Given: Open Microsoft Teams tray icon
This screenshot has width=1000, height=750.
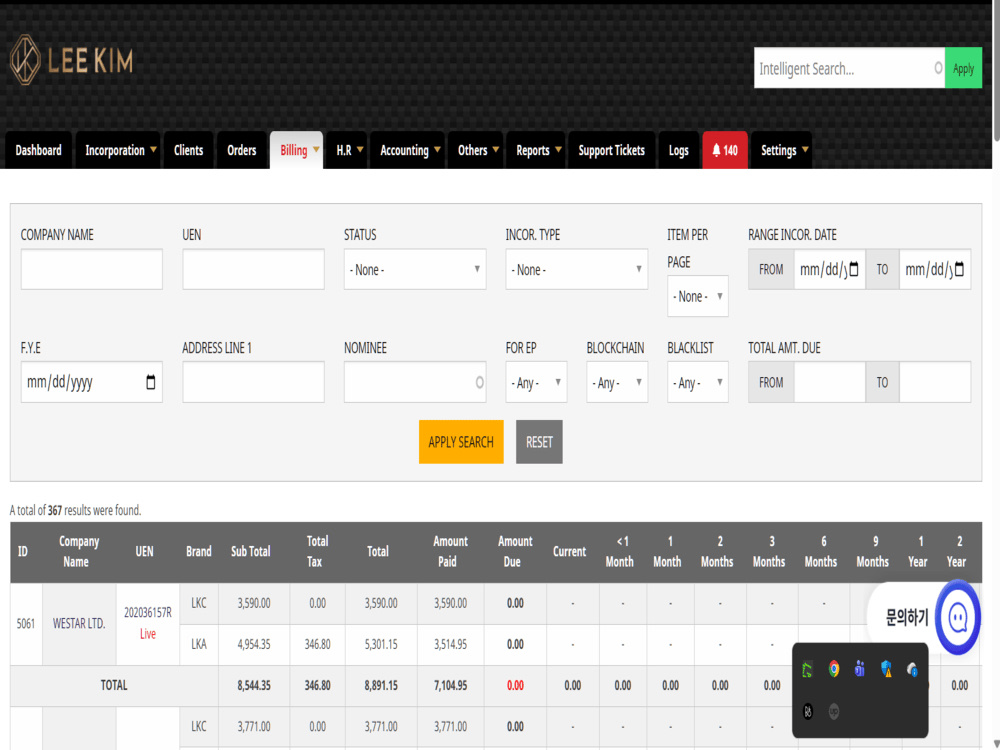Looking at the screenshot, I should [x=860, y=669].
